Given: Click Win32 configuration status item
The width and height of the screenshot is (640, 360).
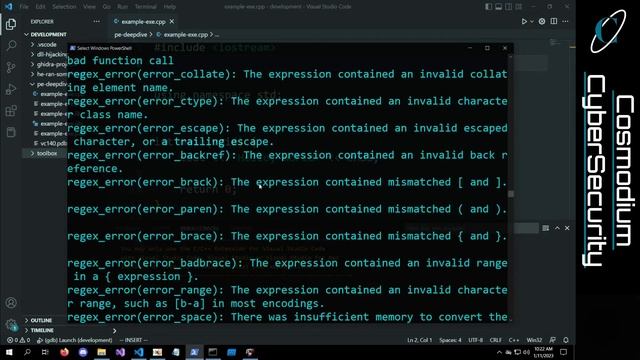Looking at the screenshot, I should [534, 340].
